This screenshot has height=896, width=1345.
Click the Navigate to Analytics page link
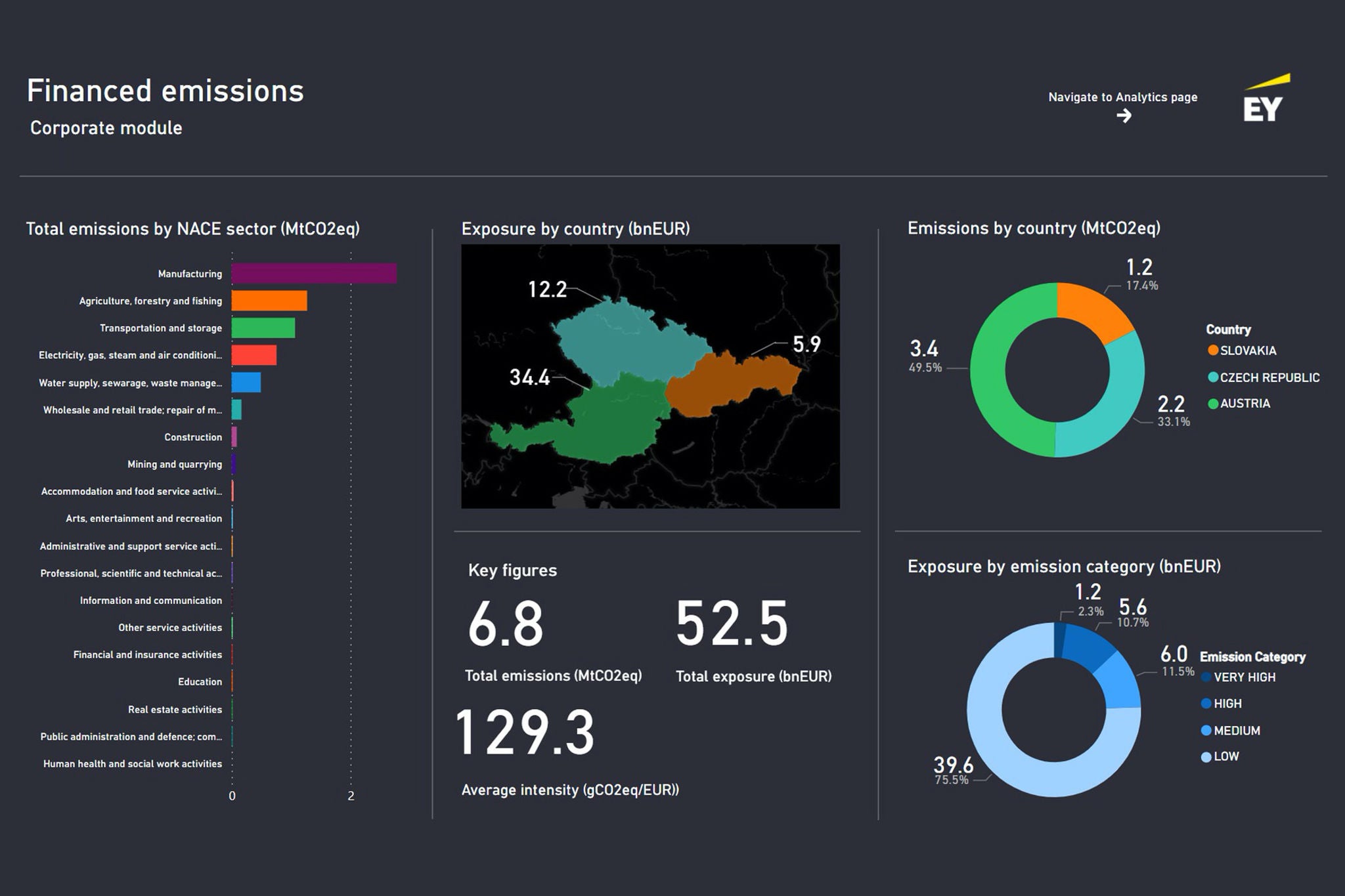coord(1122,97)
